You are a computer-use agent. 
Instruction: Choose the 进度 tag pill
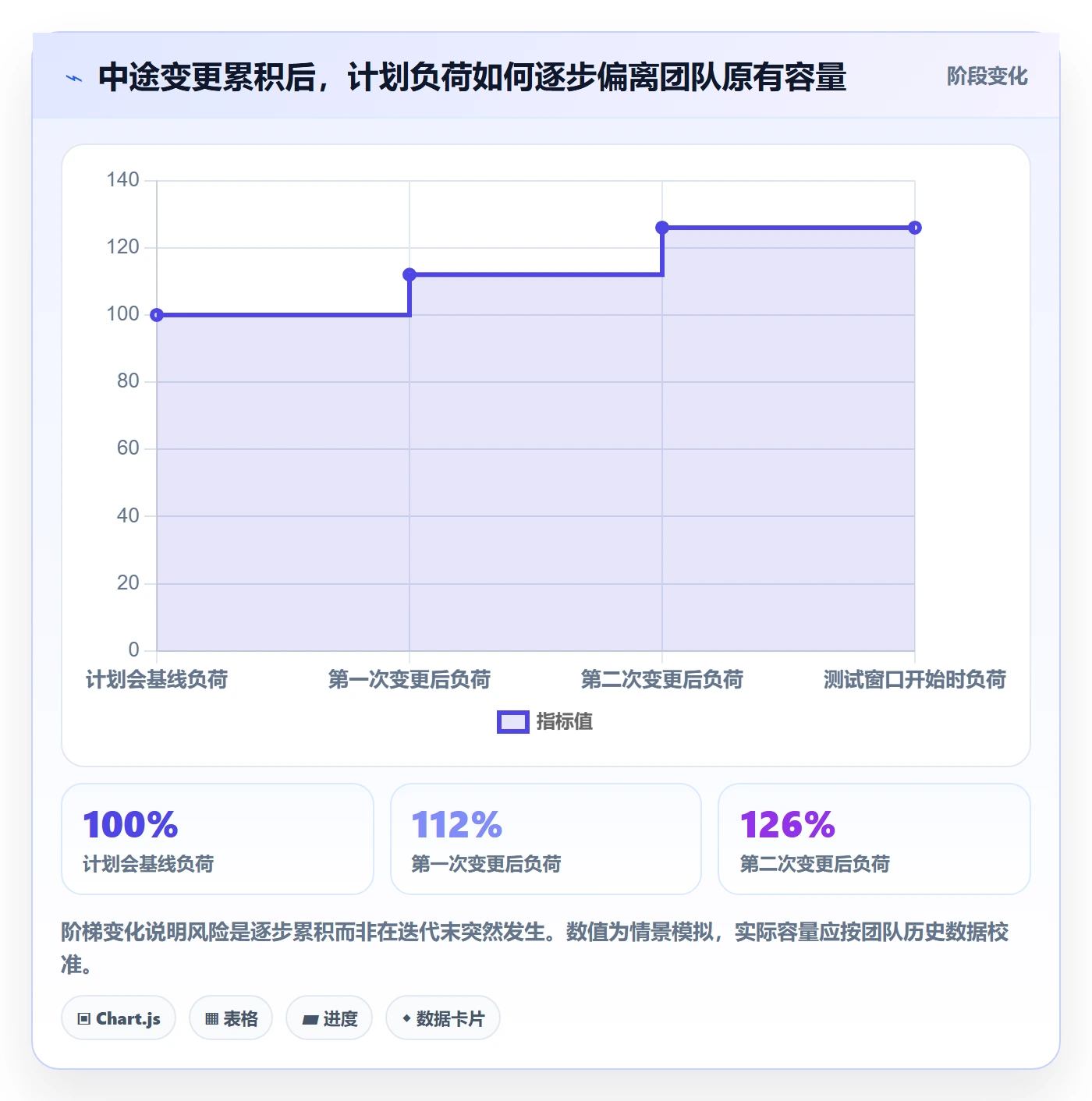[x=329, y=1018]
